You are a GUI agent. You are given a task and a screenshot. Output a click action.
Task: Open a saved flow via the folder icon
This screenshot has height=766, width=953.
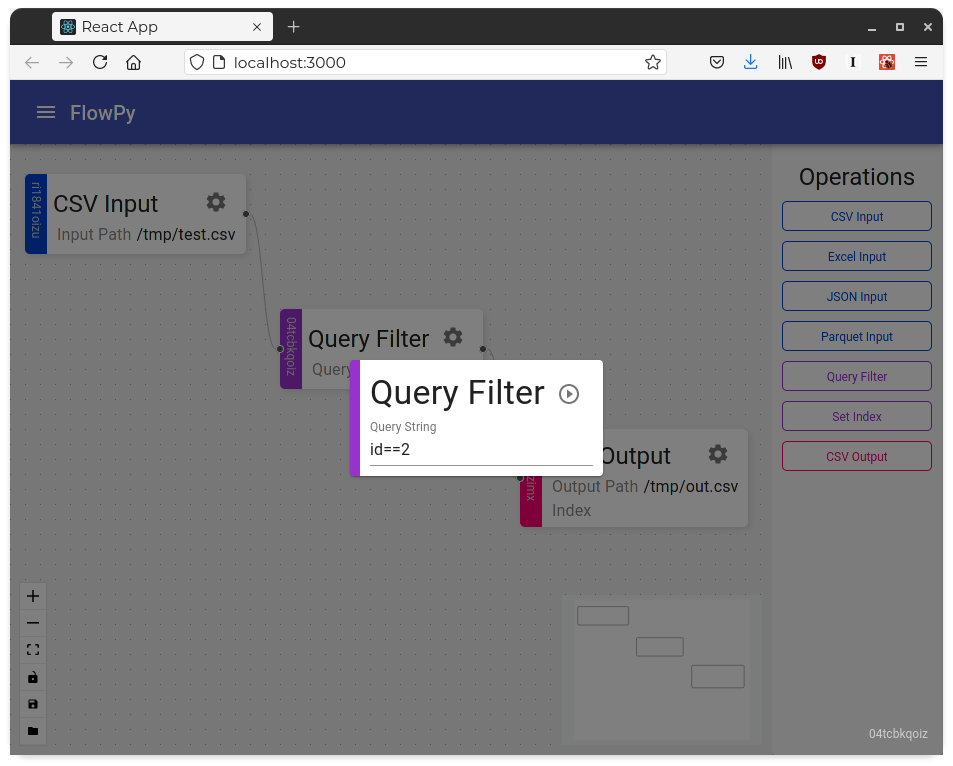[x=32, y=731]
